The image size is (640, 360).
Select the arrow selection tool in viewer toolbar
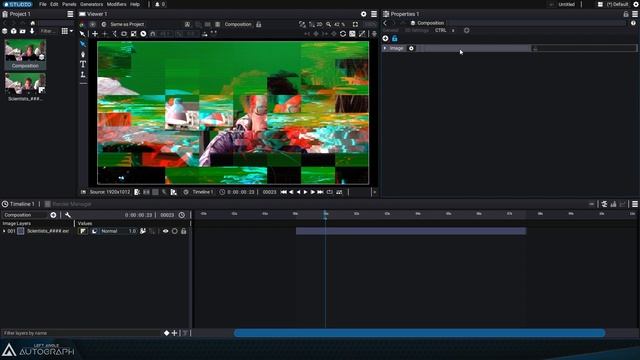(x=82, y=34)
